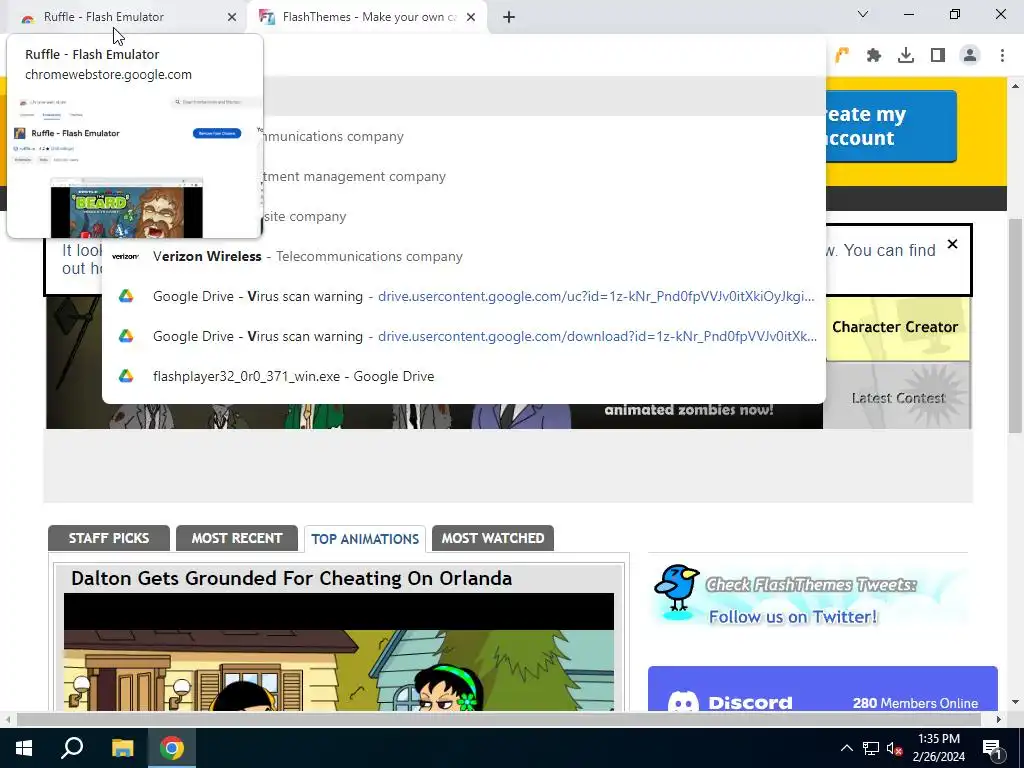The image size is (1024, 768).
Task: Click the muted volume icon in tray
Action: point(894,748)
